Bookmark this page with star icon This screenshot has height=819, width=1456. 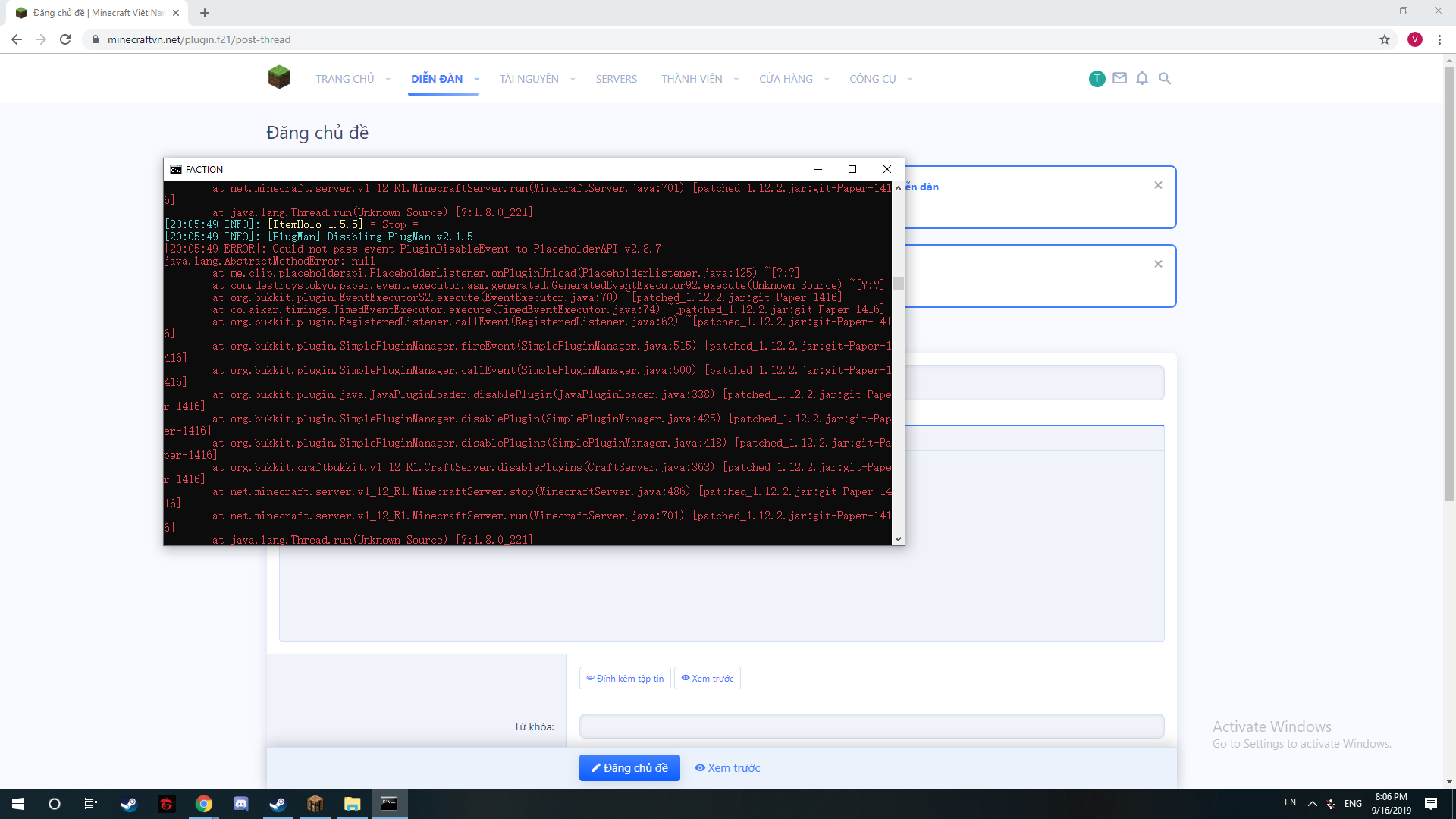click(1385, 39)
